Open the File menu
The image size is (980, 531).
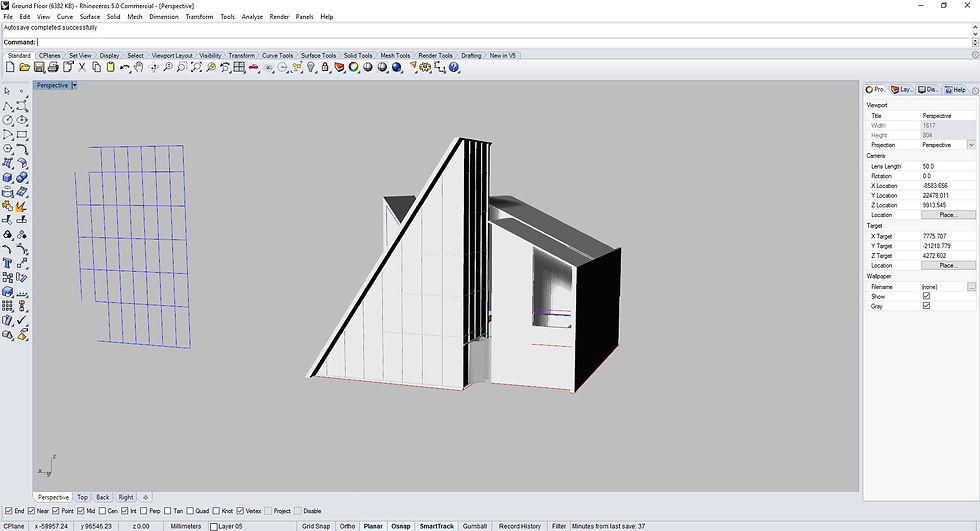(8, 17)
